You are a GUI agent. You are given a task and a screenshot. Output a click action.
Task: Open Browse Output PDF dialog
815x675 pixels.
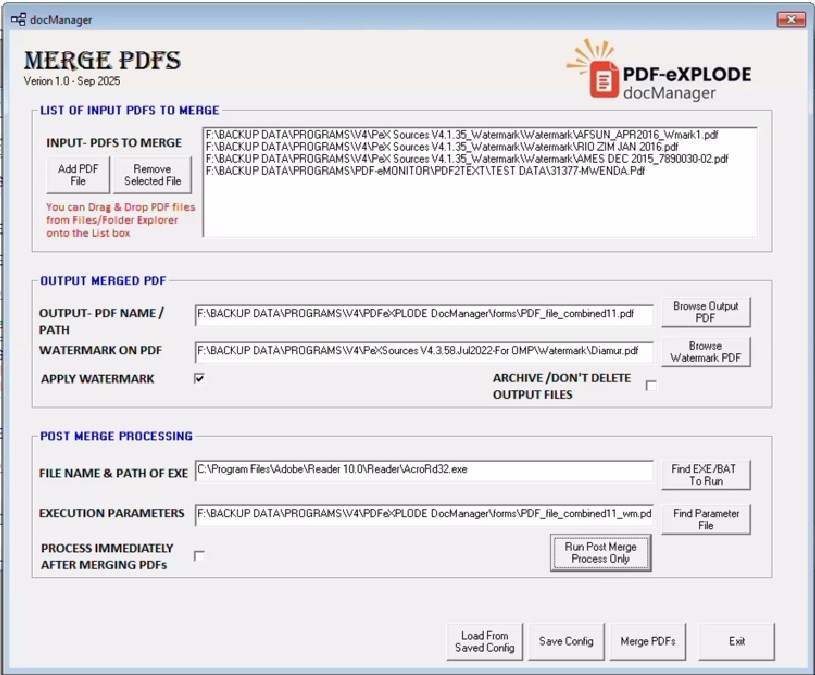[x=705, y=312]
